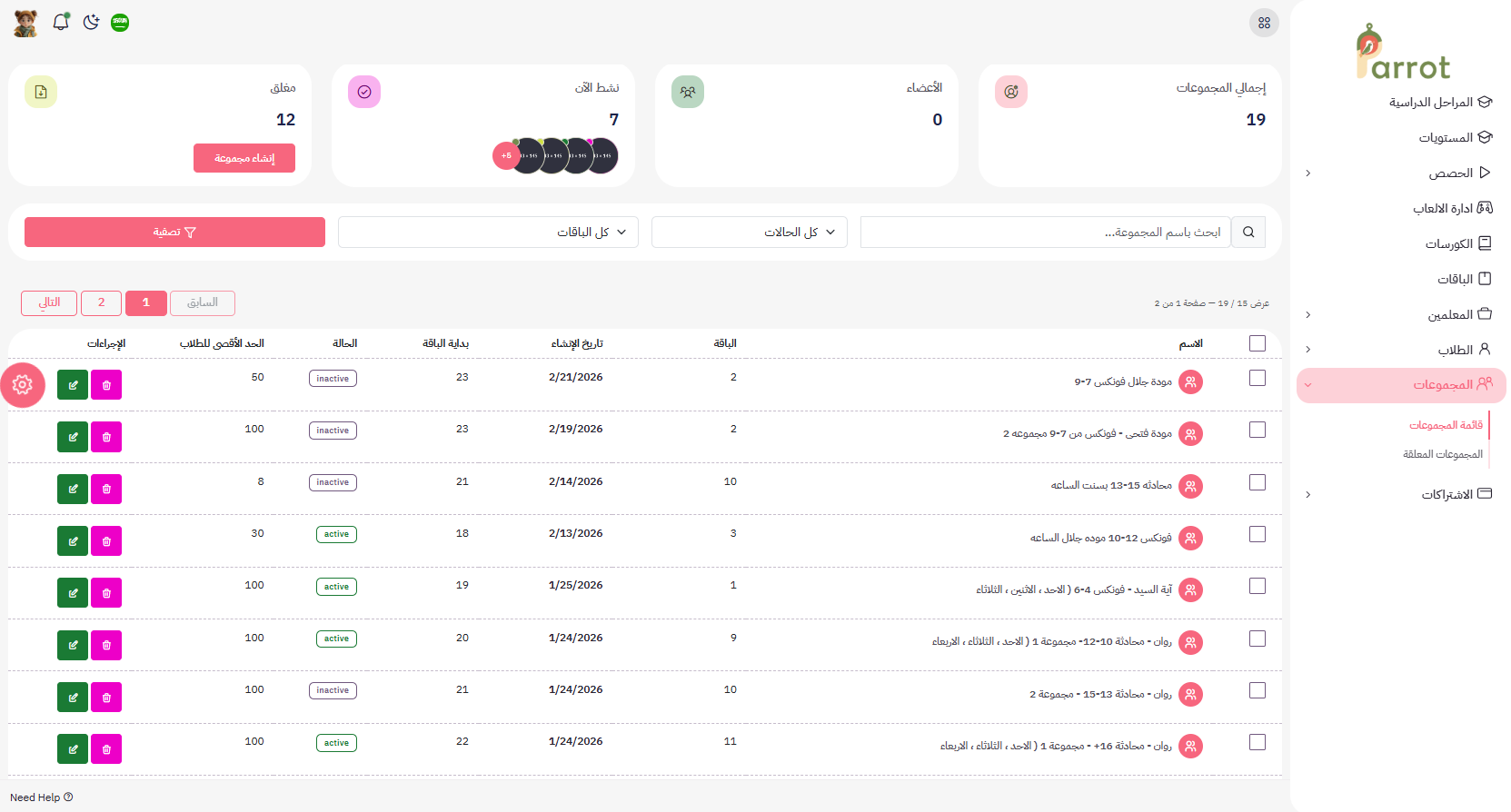1511x812 pixels.
Task: Click the user avatar in header
Action: pyautogui.click(x=26, y=23)
